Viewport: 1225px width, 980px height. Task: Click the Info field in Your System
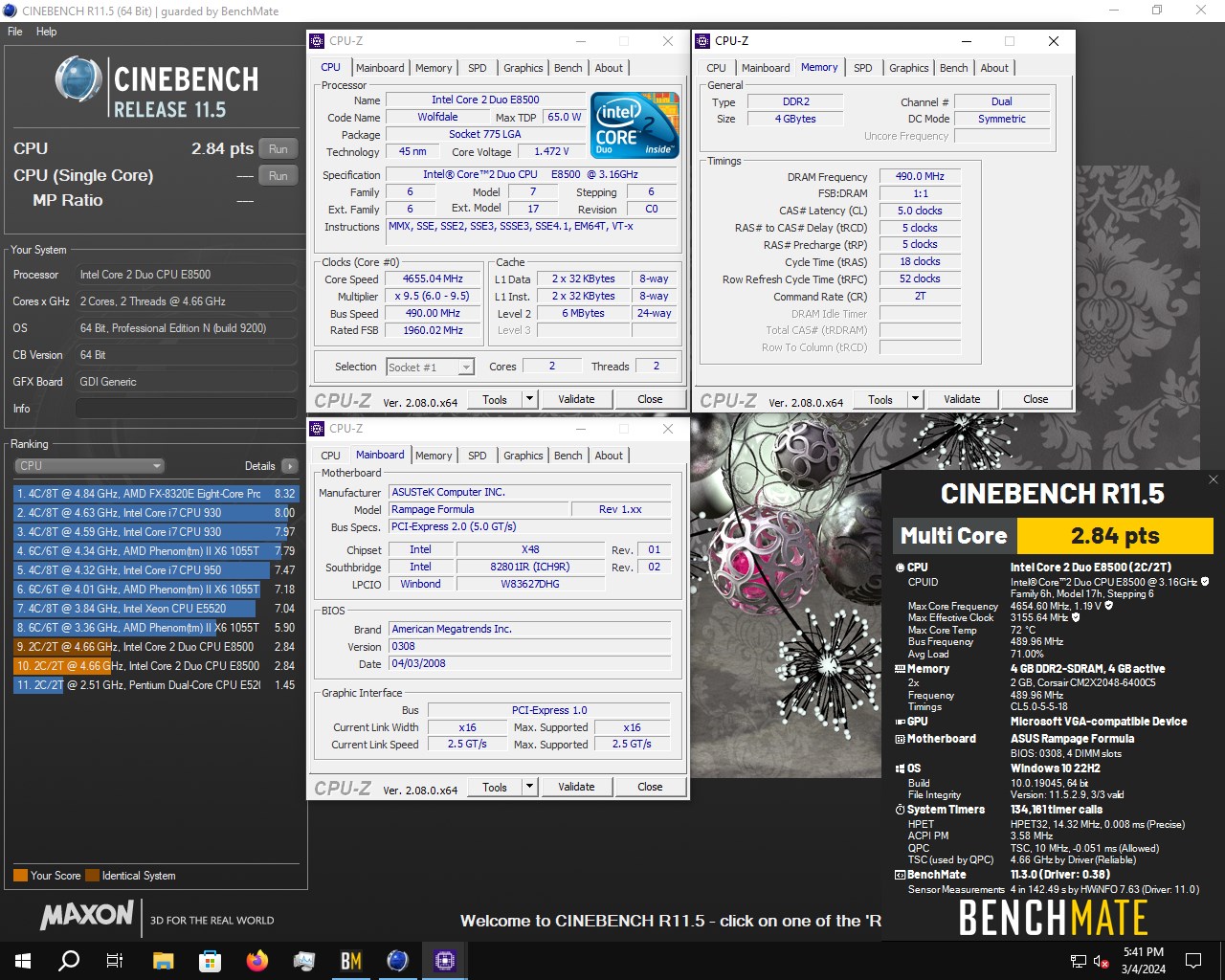click(x=187, y=409)
